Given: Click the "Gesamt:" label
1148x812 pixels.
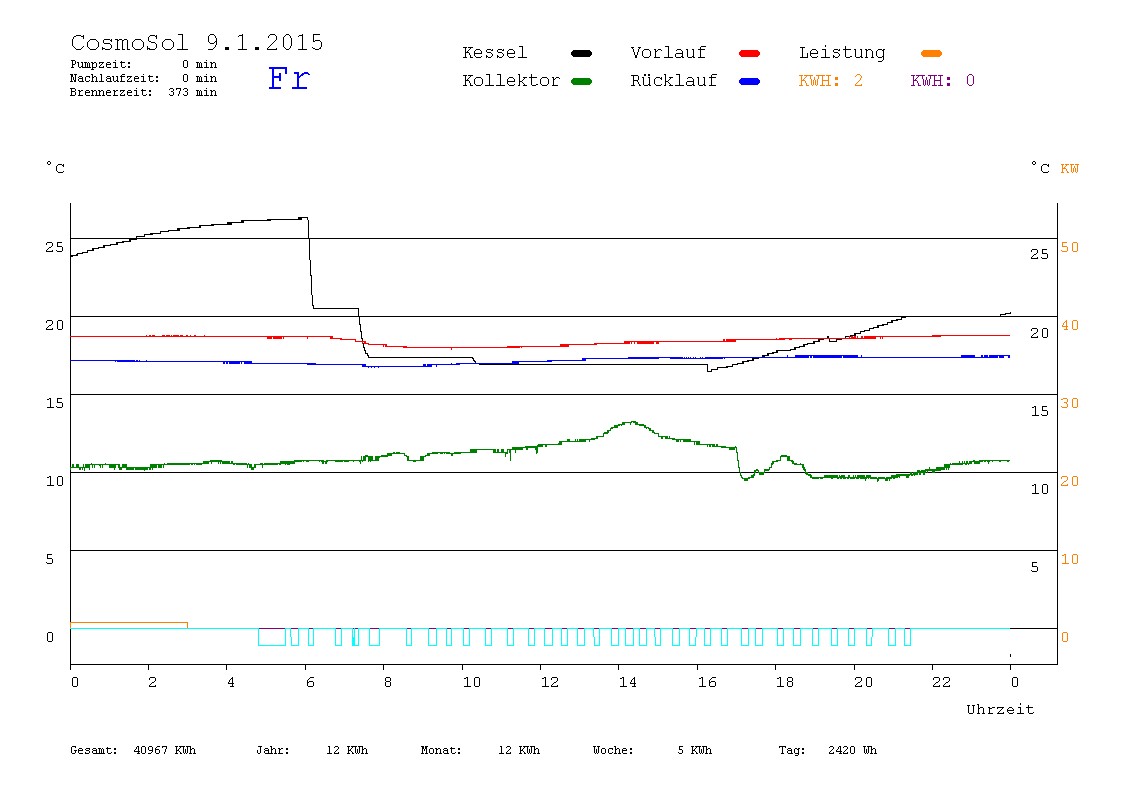Looking at the screenshot, I should pos(94,750).
